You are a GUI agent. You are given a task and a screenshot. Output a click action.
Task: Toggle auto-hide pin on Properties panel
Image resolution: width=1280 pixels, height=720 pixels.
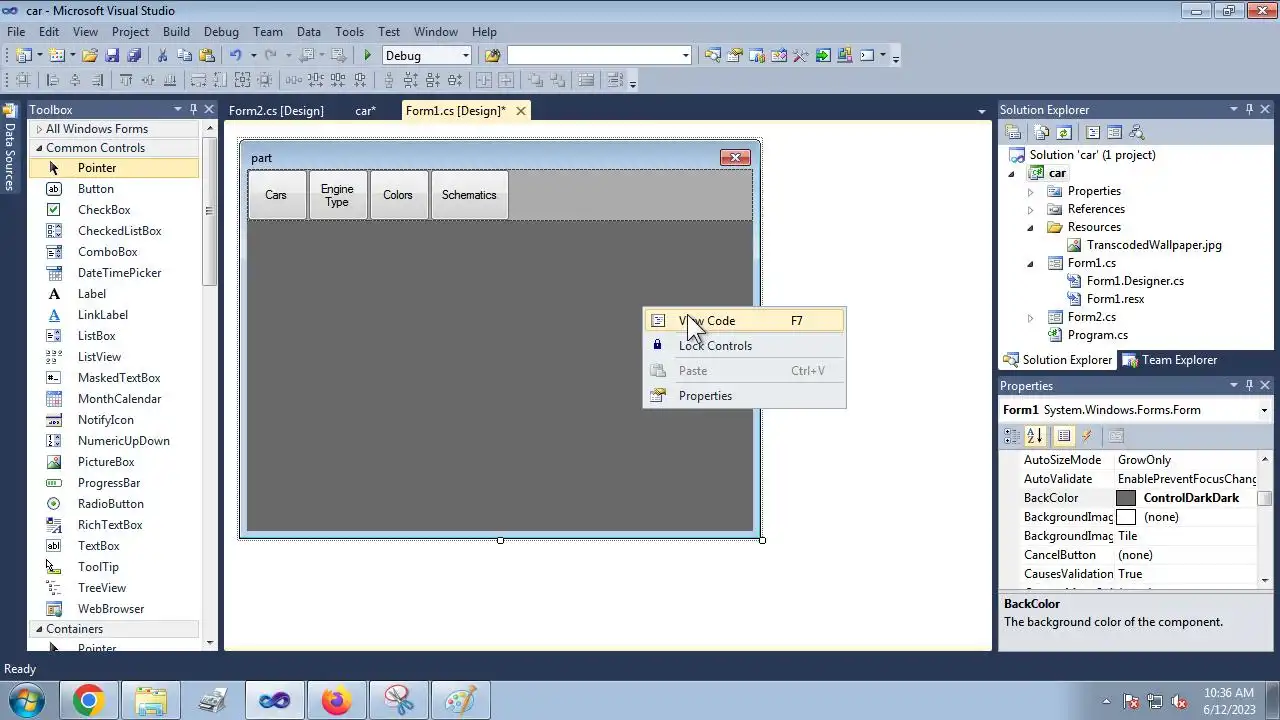(x=1249, y=385)
